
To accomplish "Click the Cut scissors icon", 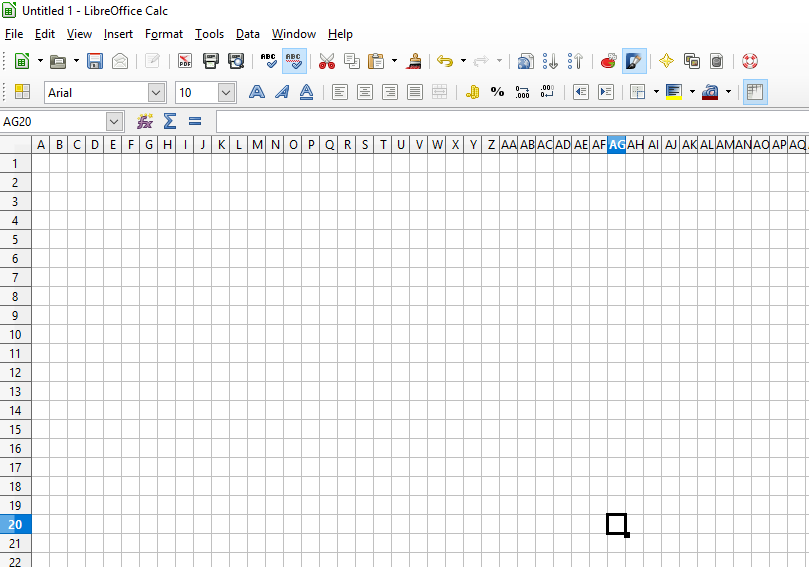I will [327, 61].
